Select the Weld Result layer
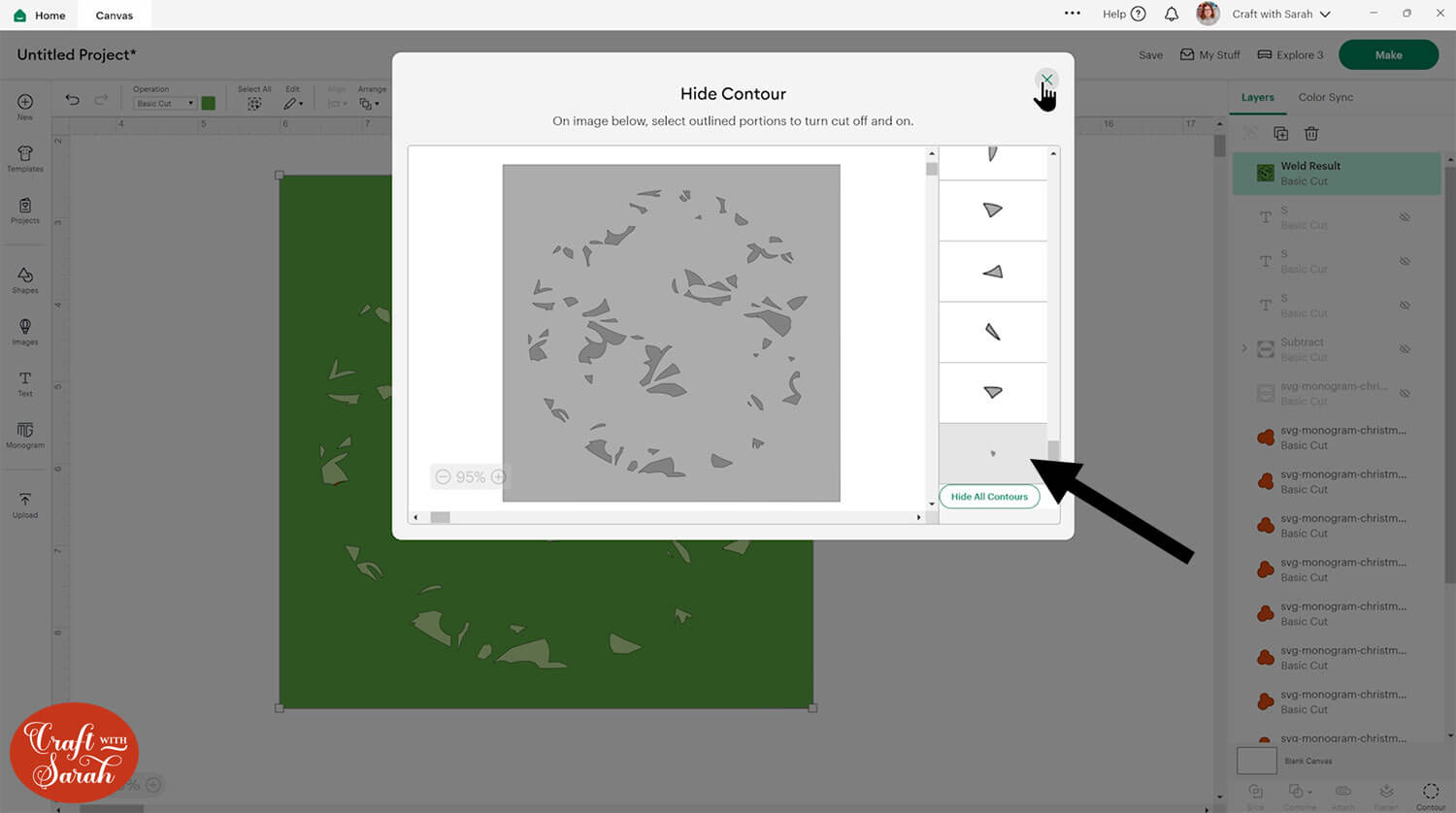 click(1337, 174)
